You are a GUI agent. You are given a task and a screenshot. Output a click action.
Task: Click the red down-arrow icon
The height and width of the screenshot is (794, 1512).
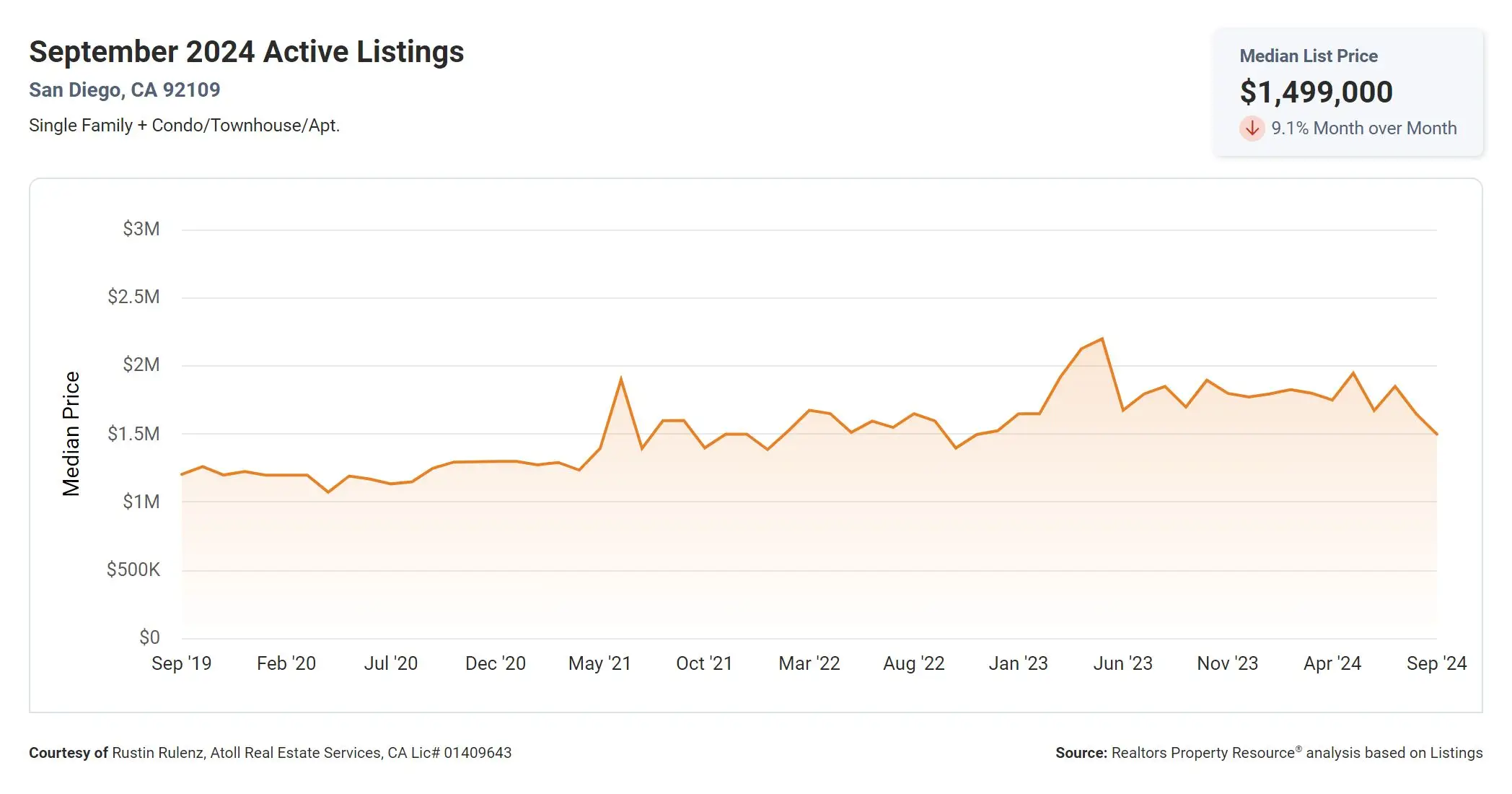(x=1252, y=128)
